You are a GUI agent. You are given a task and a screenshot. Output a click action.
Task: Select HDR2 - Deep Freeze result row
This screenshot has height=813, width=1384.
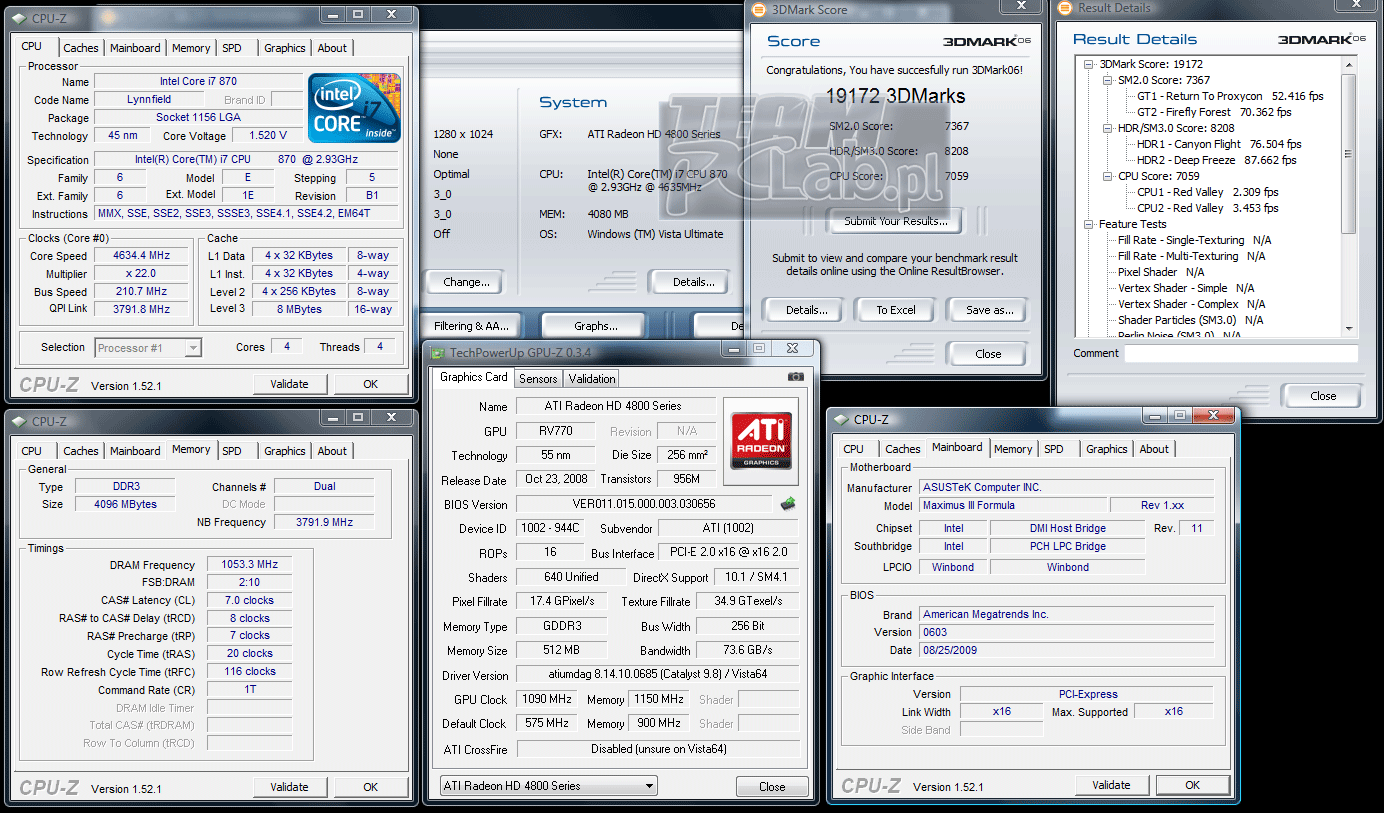click(1216, 160)
